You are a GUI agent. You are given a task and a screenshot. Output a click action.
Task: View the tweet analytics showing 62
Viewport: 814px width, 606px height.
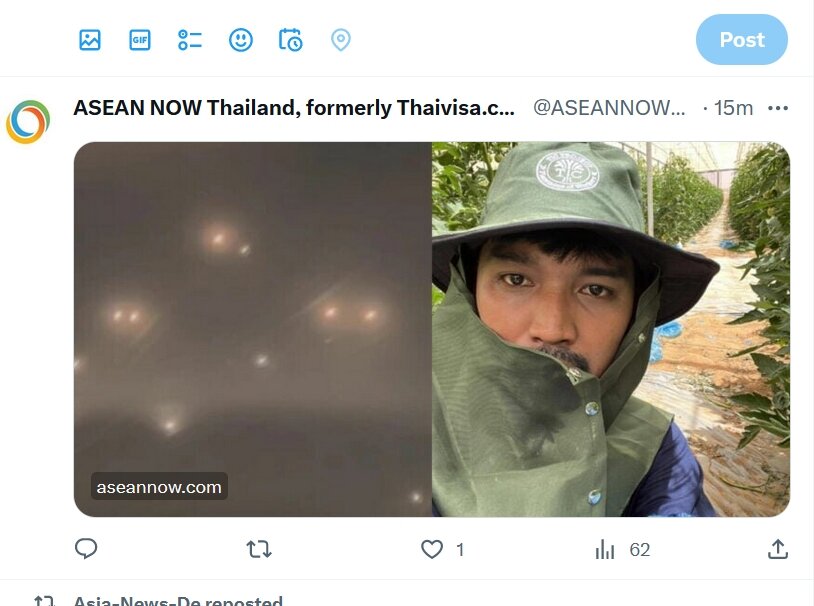623,549
